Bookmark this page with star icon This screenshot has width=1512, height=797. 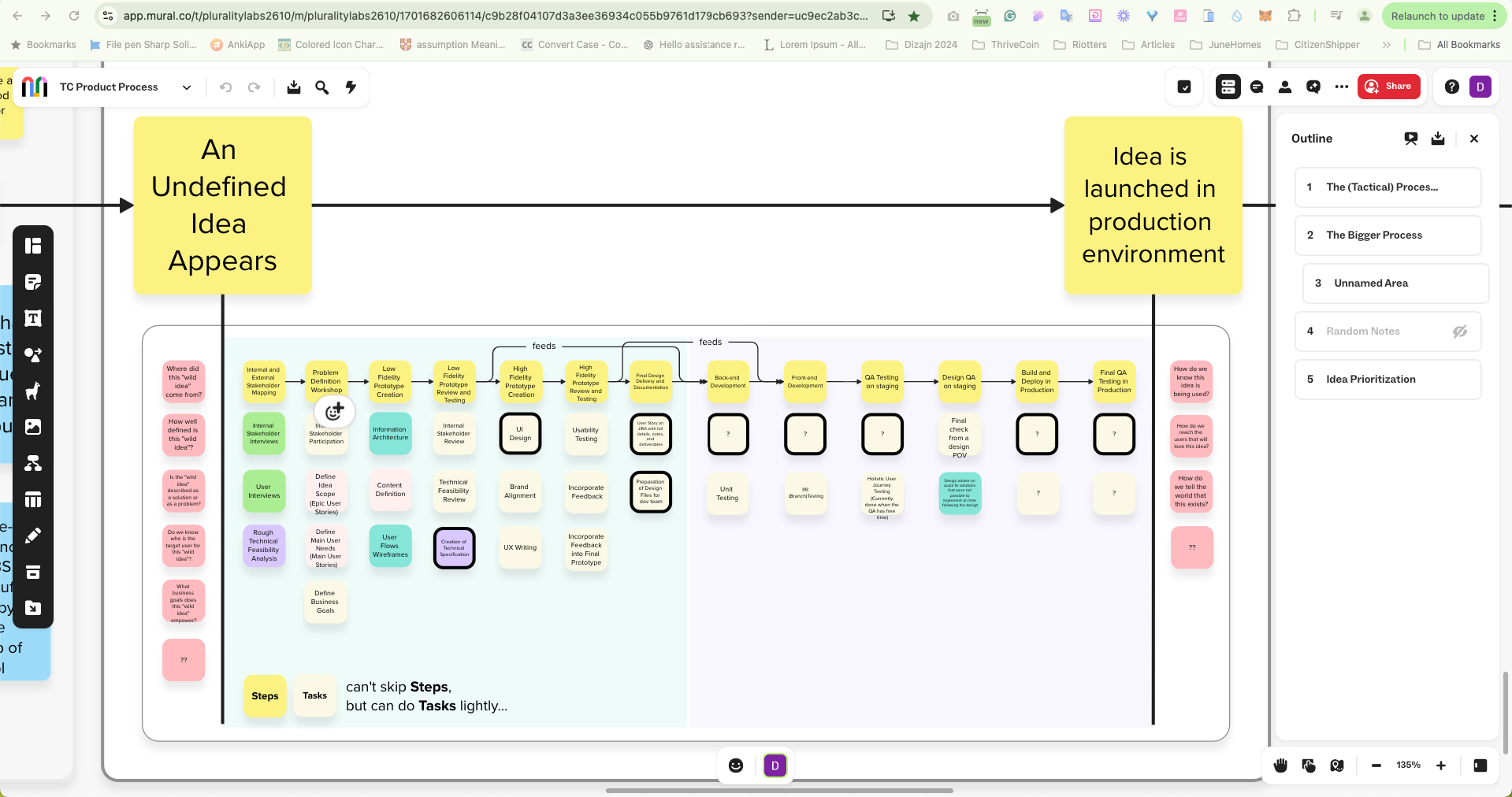[x=914, y=16]
